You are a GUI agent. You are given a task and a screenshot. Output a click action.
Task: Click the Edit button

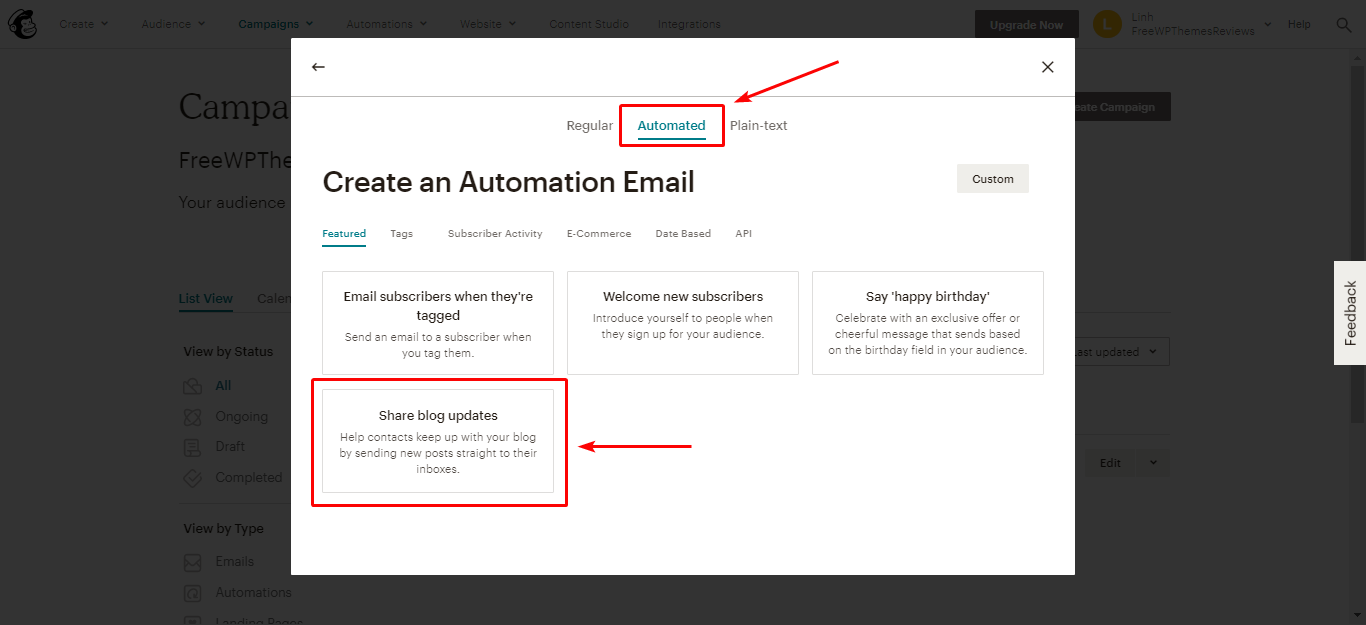pos(1110,463)
